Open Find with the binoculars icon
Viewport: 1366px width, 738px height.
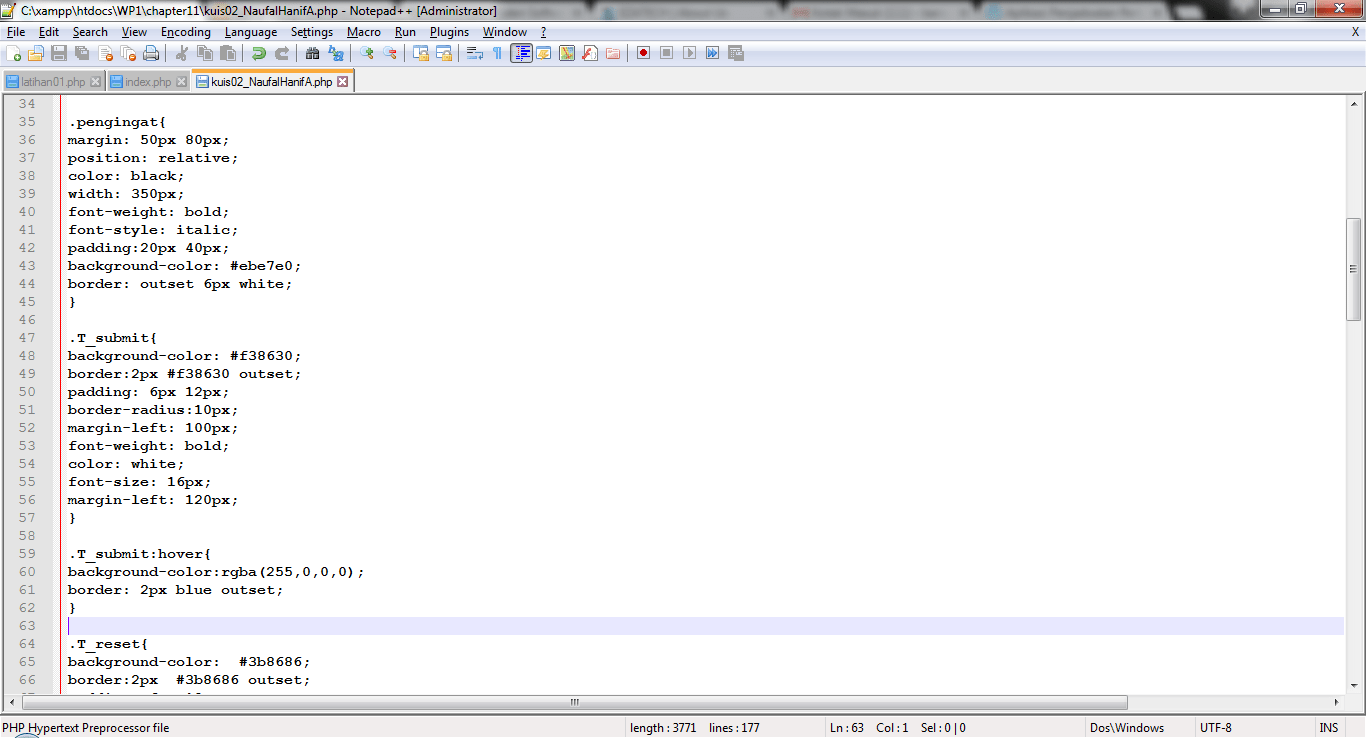(313, 53)
